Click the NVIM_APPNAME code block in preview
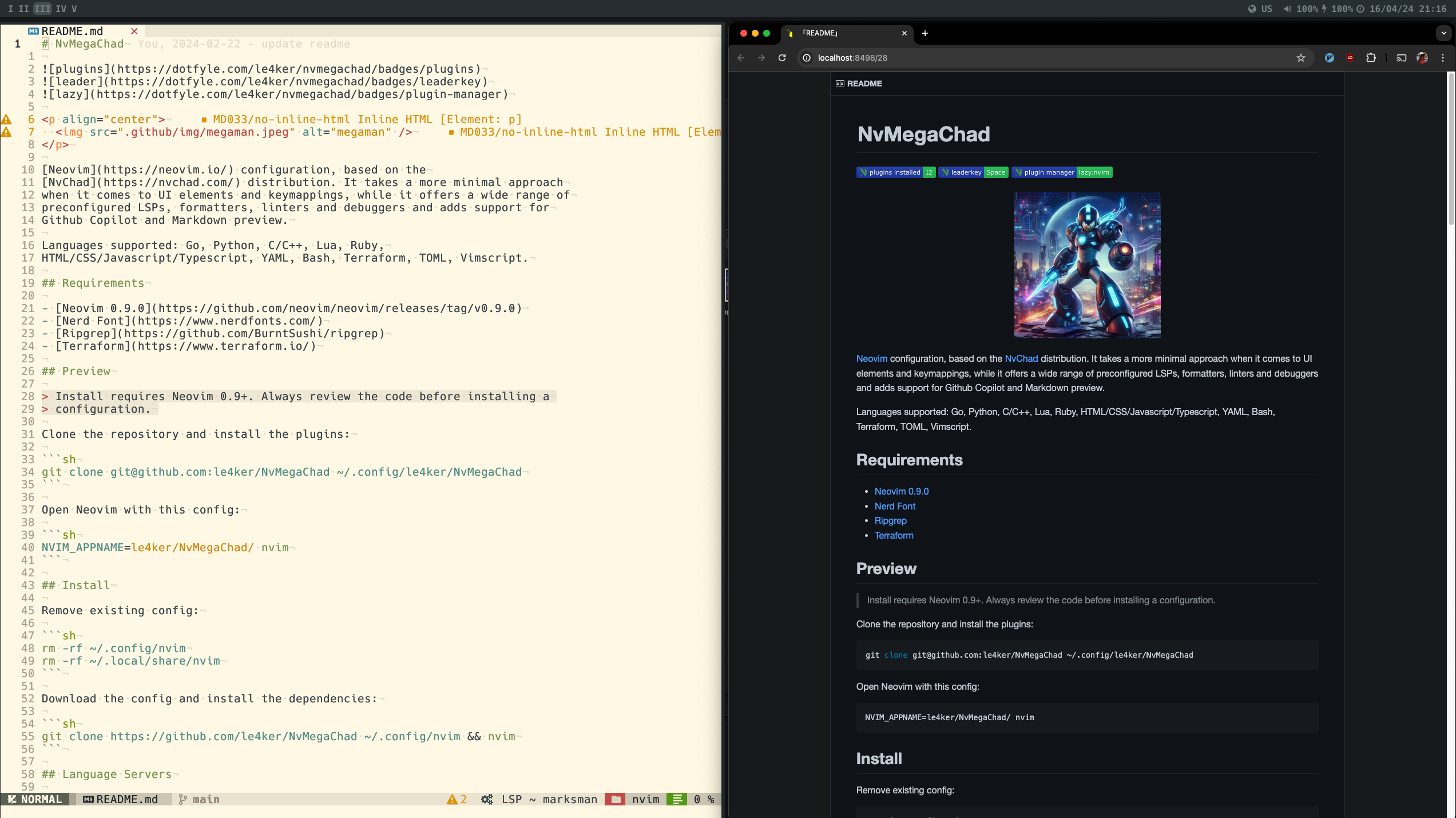 [x=1088, y=718]
